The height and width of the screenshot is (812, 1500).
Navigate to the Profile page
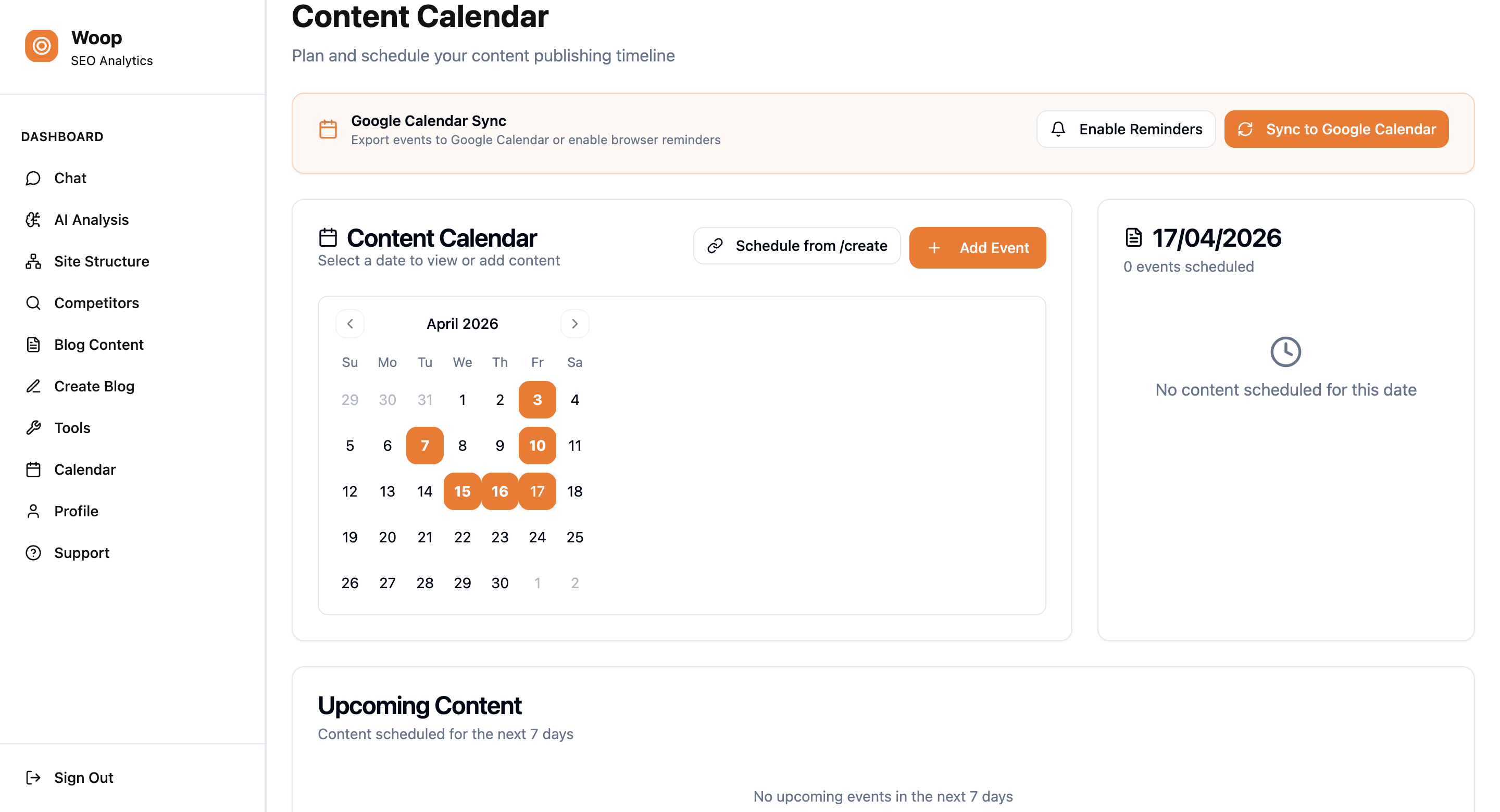click(x=76, y=511)
